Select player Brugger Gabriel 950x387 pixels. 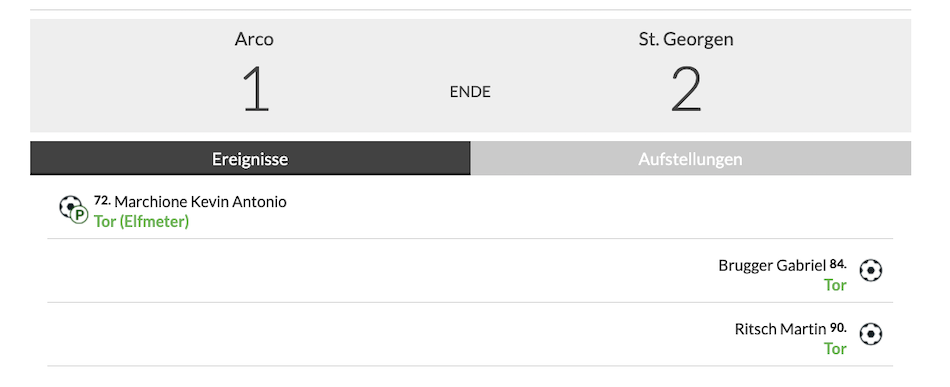pyautogui.click(x=772, y=265)
